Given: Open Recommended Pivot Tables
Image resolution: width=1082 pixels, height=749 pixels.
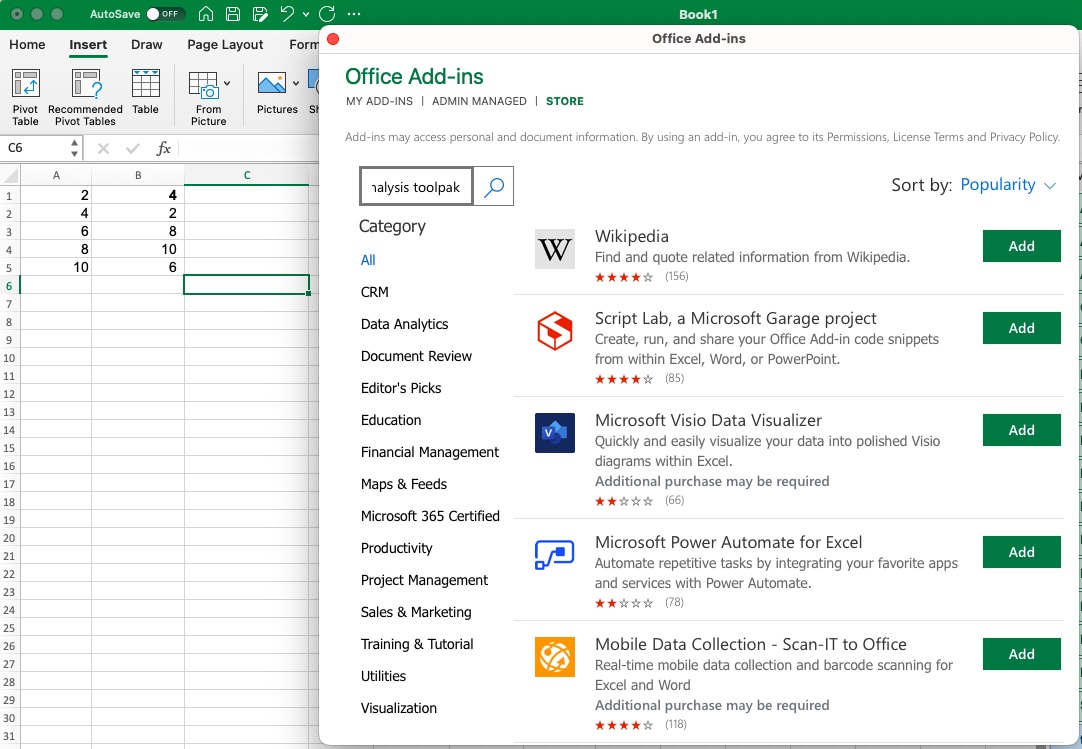Looking at the screenshot, I should 86,97.
